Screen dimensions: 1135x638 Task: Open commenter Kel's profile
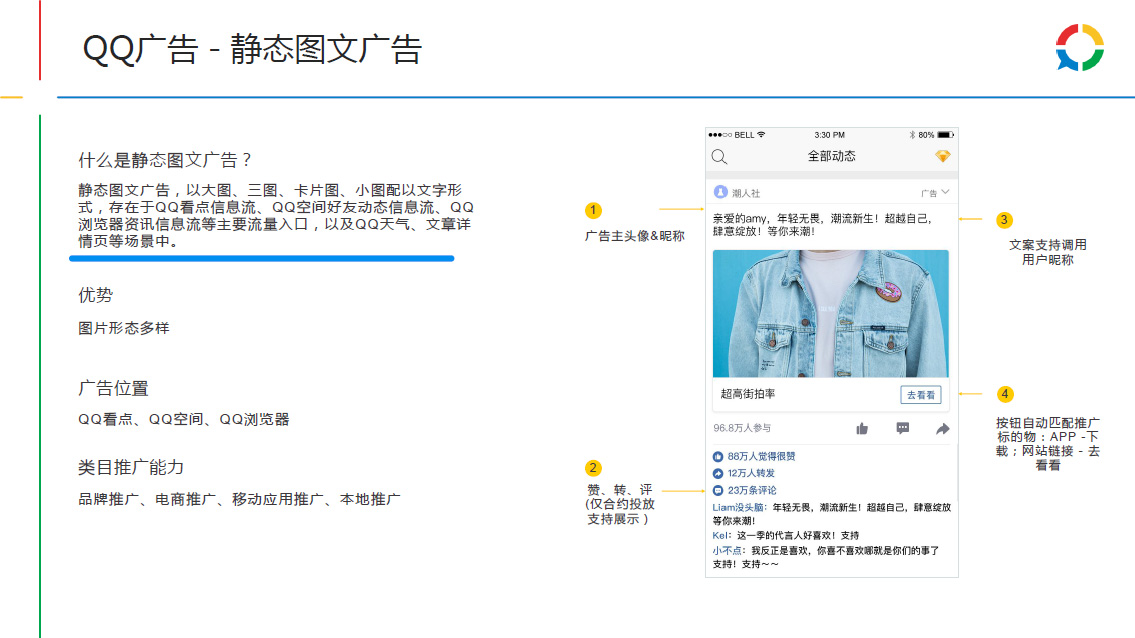coord(720,536)
